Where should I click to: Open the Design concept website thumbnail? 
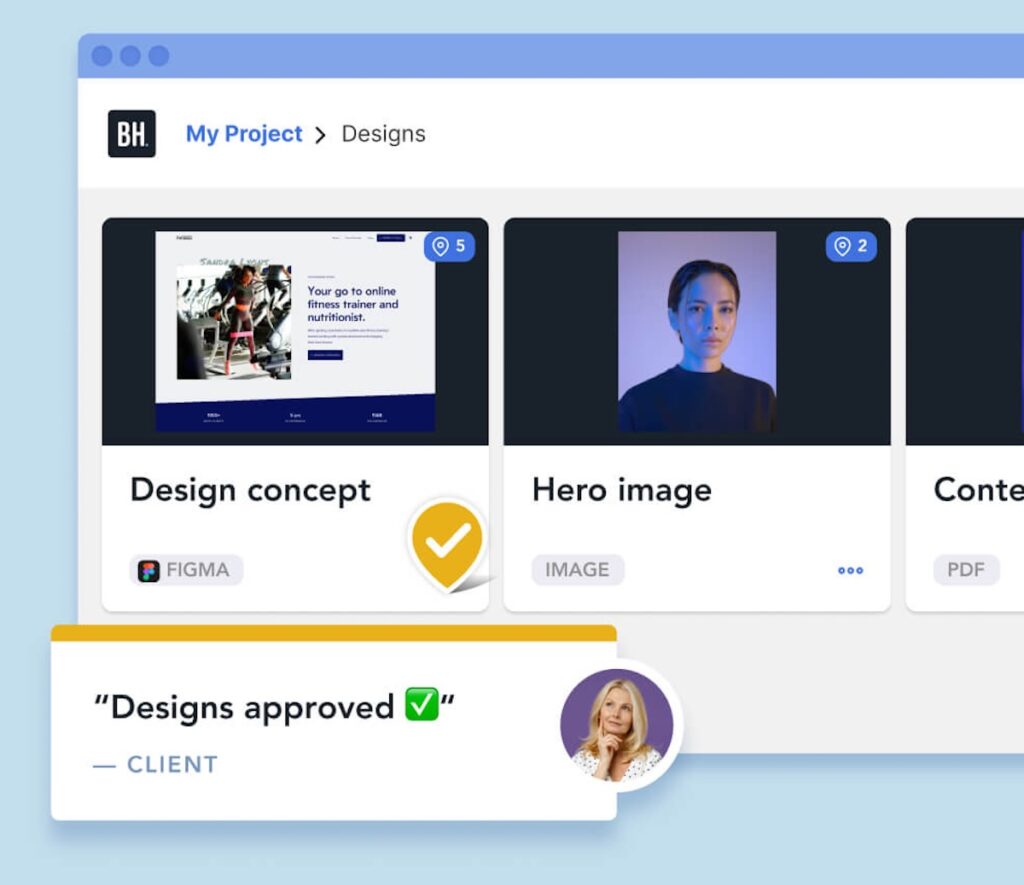tap(295, 331)
